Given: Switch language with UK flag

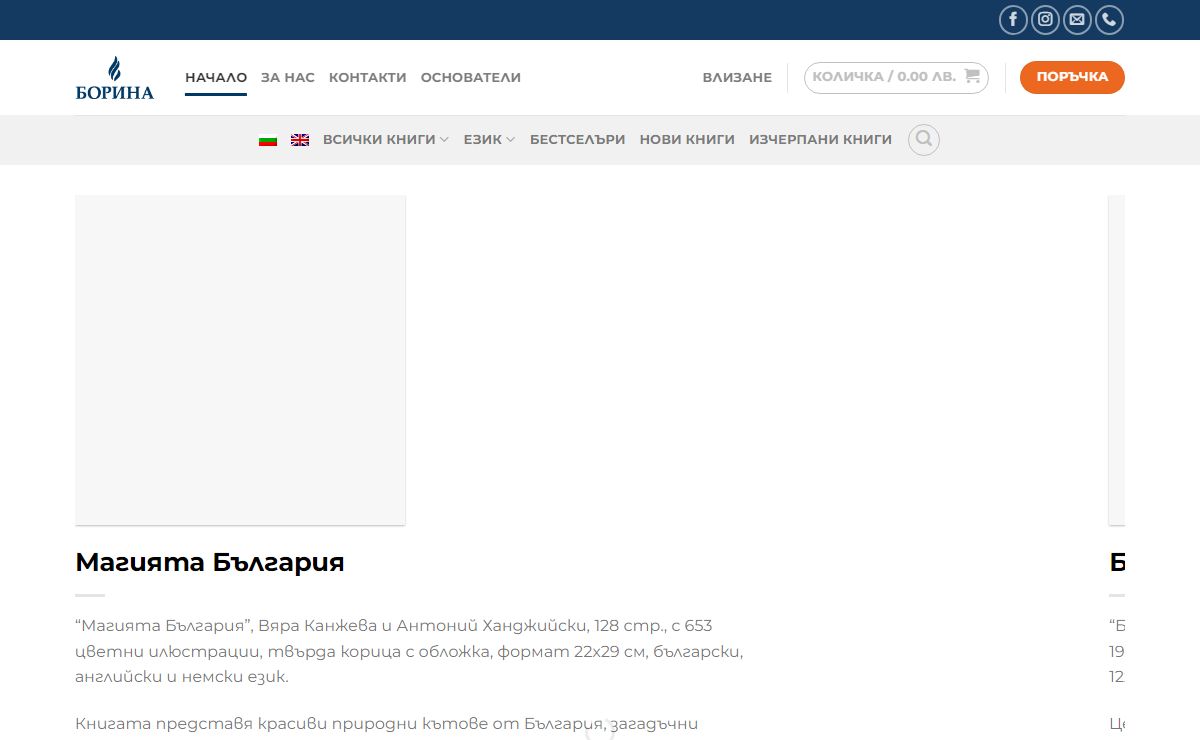Looking at the screenshot, I should pyautogui.click(x=300, y=140).
